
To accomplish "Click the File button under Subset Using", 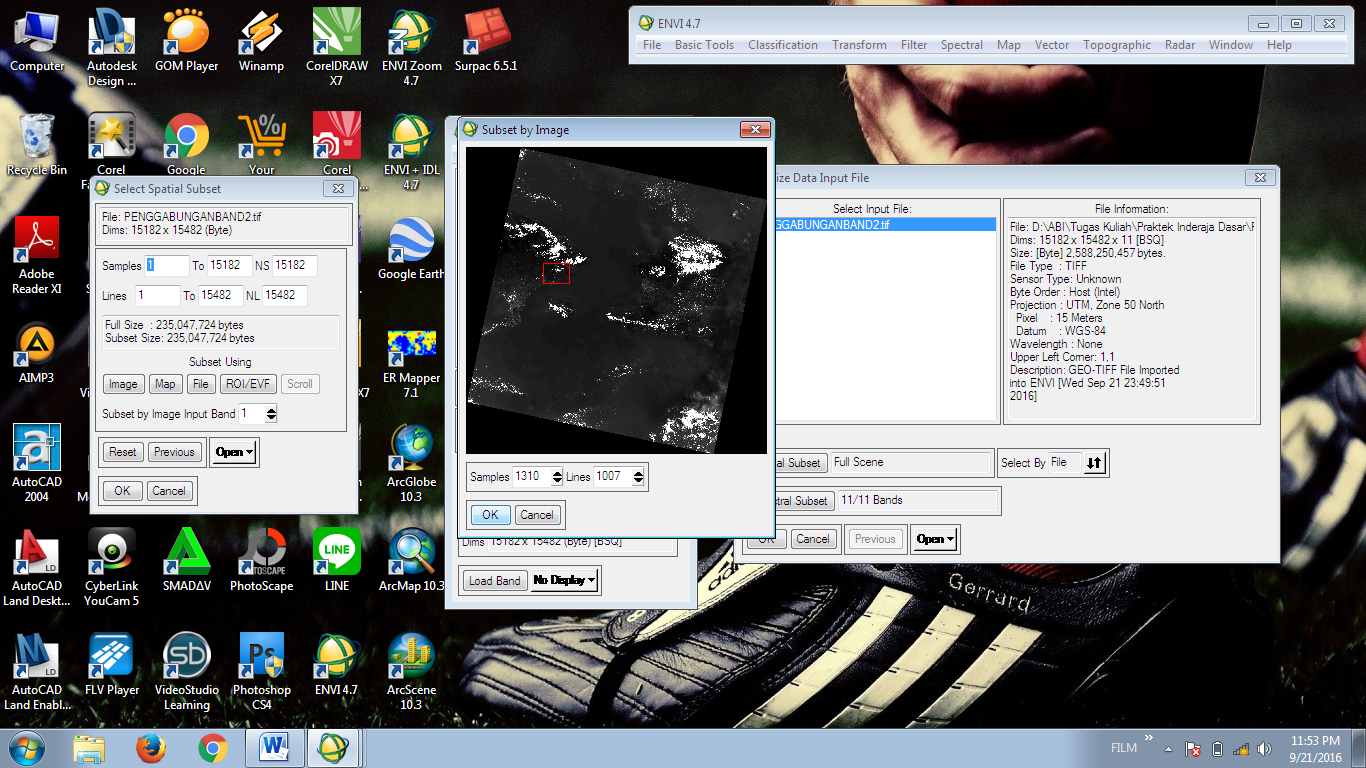I will point(200,384).
